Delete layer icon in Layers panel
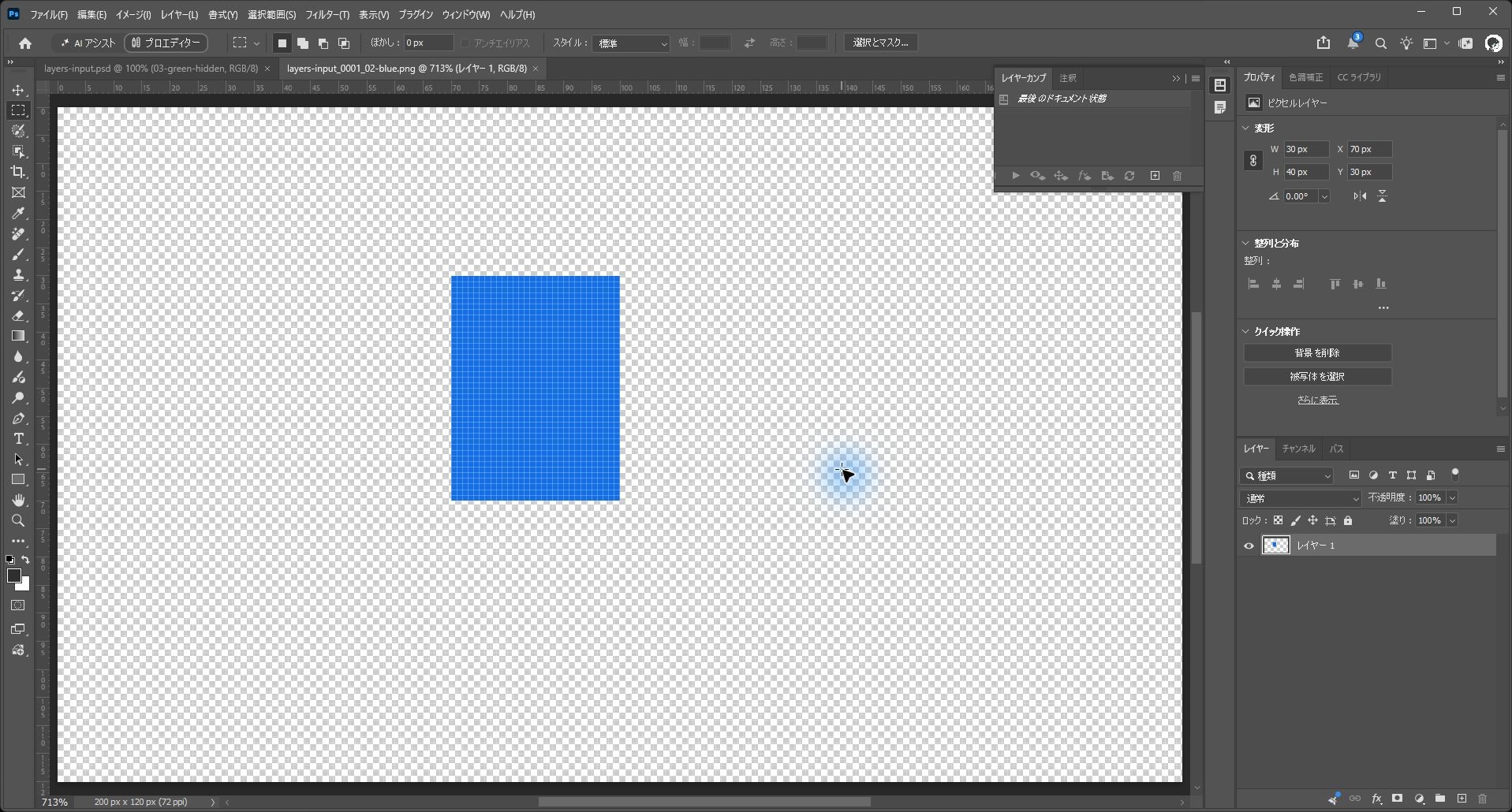This screenshot has height=812, width=1512. pos(1482,799)
